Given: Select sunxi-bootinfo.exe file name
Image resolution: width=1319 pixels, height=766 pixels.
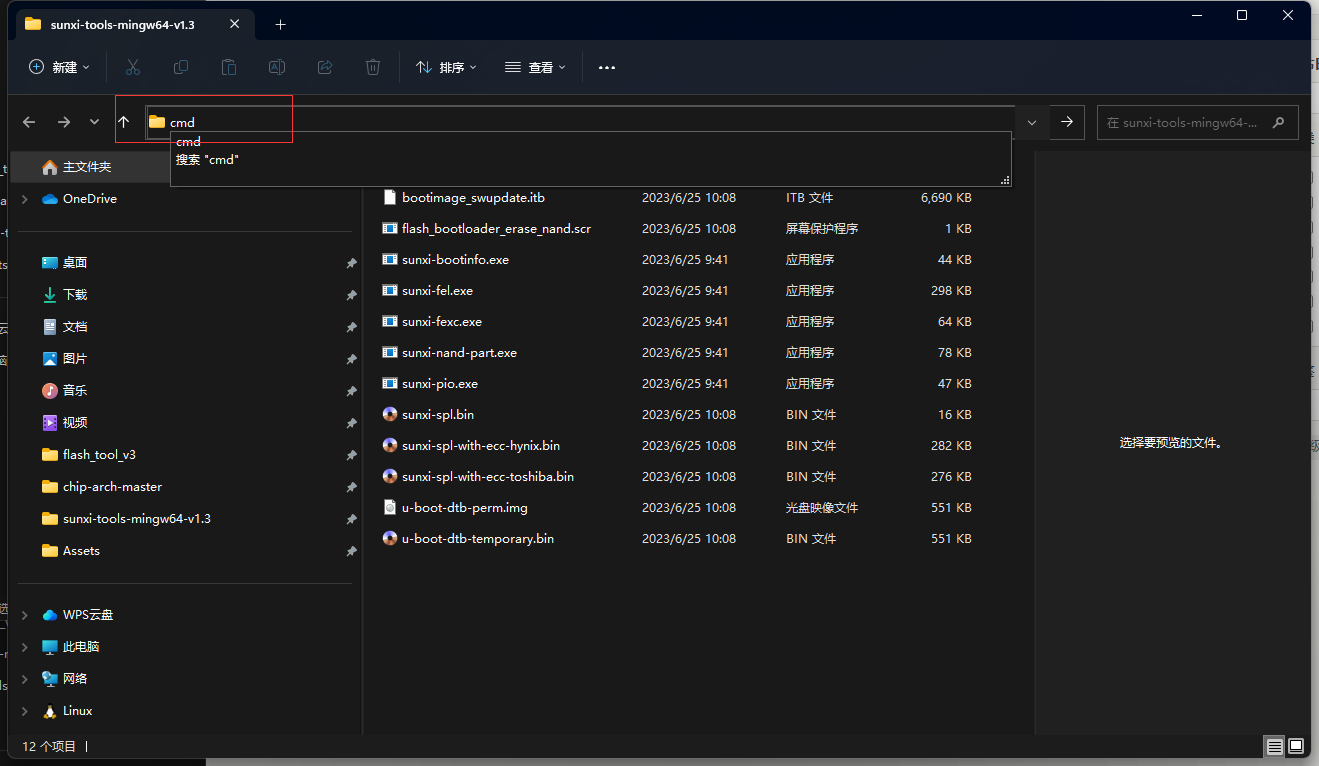Looking at the screenshot, I should tap(455, 259).
